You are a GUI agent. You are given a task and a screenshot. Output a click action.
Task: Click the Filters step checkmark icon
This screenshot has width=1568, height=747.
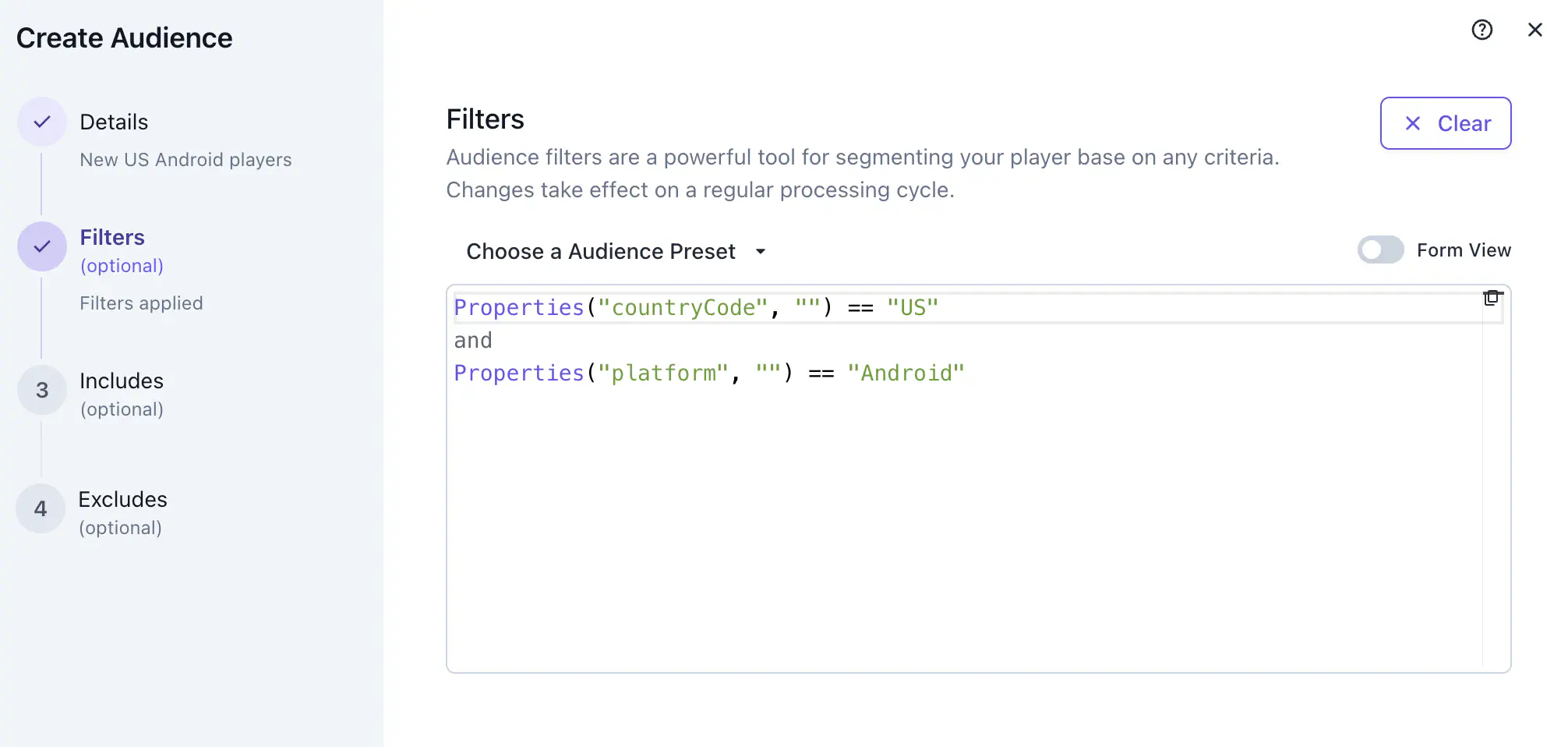pyautogui.click(x=41, y=246)
